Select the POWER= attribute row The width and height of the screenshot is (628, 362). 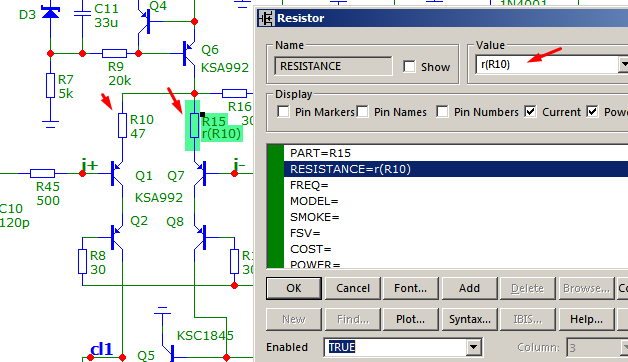[456, 263]
